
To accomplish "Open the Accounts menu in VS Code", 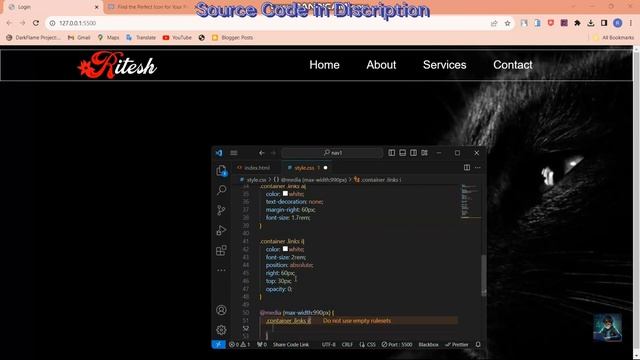I will point(221,310).
